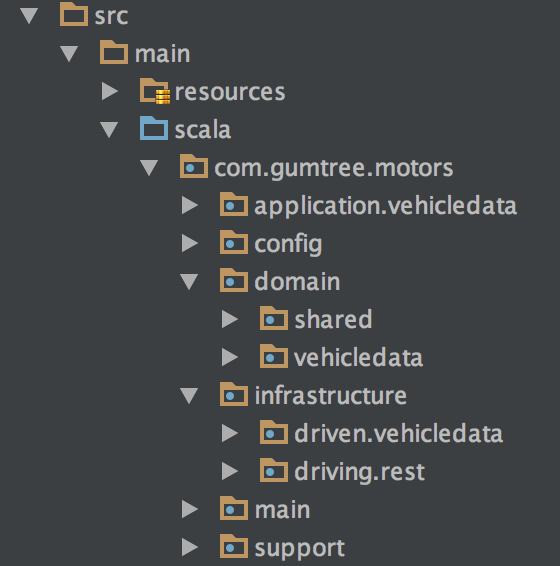This screenshot has height=566, width=560.
Task: Expand the driven.vehicledata arrow
Action: (230, 433)
